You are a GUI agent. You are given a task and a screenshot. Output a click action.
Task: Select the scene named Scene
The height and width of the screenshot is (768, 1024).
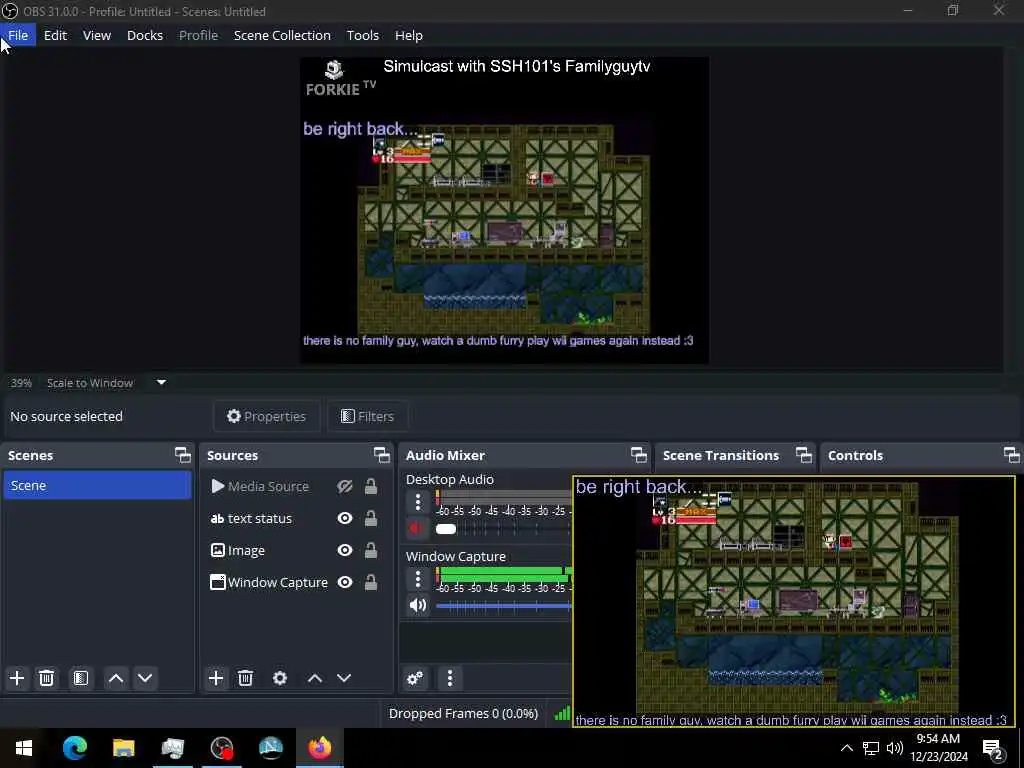click(x=97, y=485)
